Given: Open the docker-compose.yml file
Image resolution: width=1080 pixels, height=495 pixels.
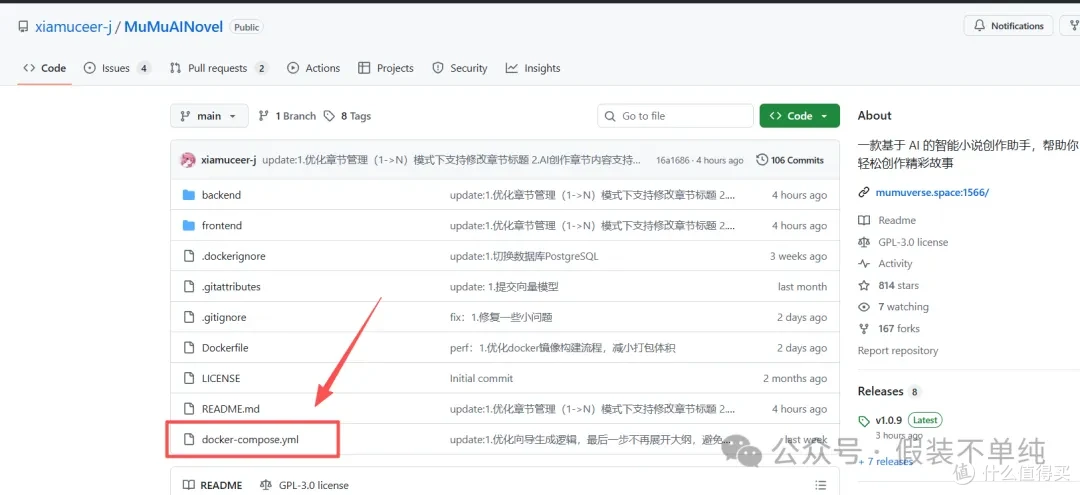Looking at the screenshot, I should tap(250, 439).
